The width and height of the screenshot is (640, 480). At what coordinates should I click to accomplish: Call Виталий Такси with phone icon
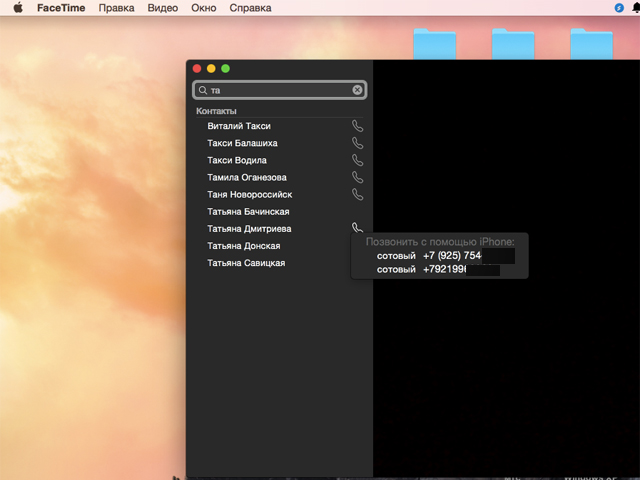click(x=358, y=126)
